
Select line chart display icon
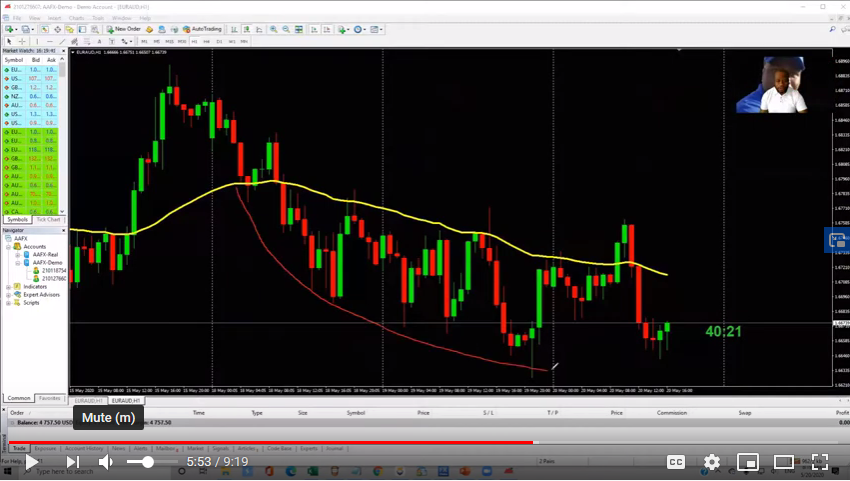(x=259, y=29)
